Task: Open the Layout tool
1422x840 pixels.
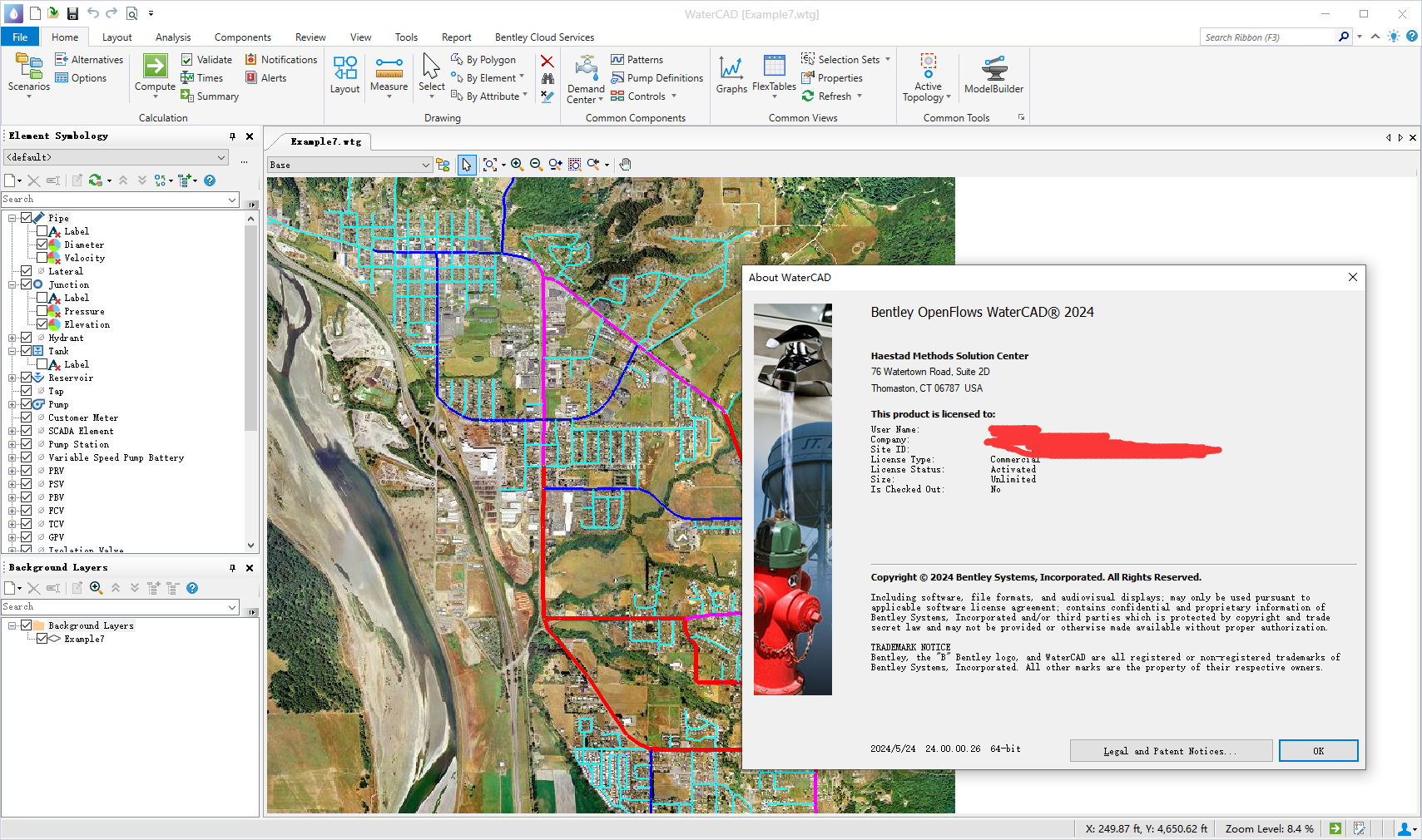Action: [x=344, y=75]
